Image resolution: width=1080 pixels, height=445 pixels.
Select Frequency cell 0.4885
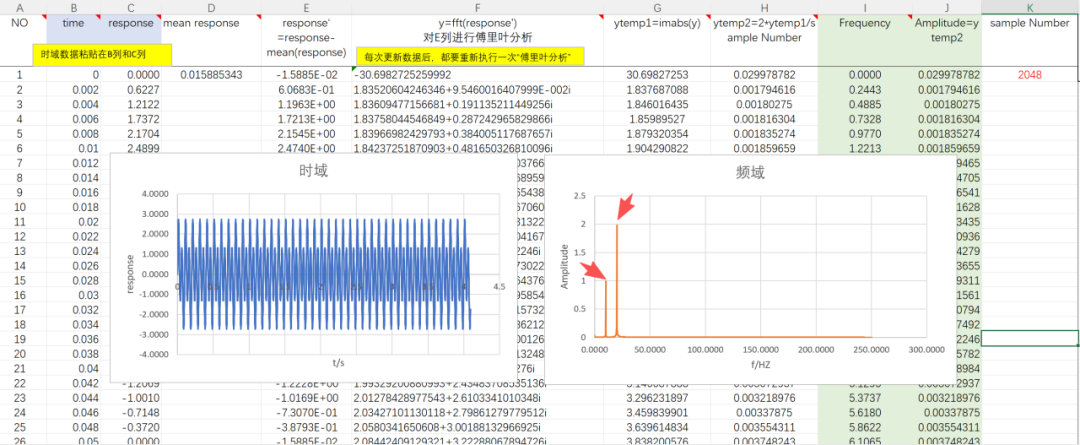pyautogui.click(x=865, y=104)
